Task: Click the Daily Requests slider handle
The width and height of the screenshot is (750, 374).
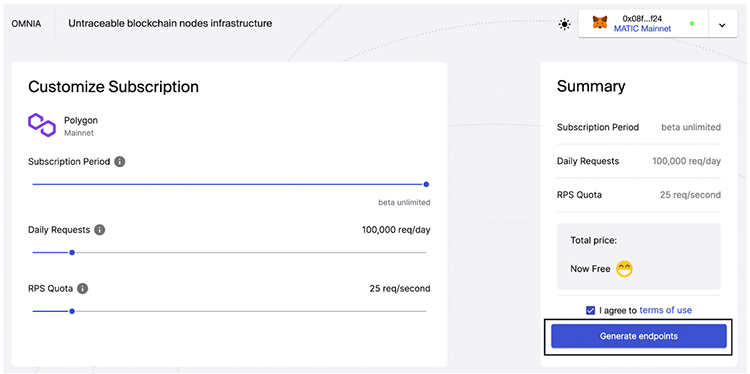Action: pos(72,253)
